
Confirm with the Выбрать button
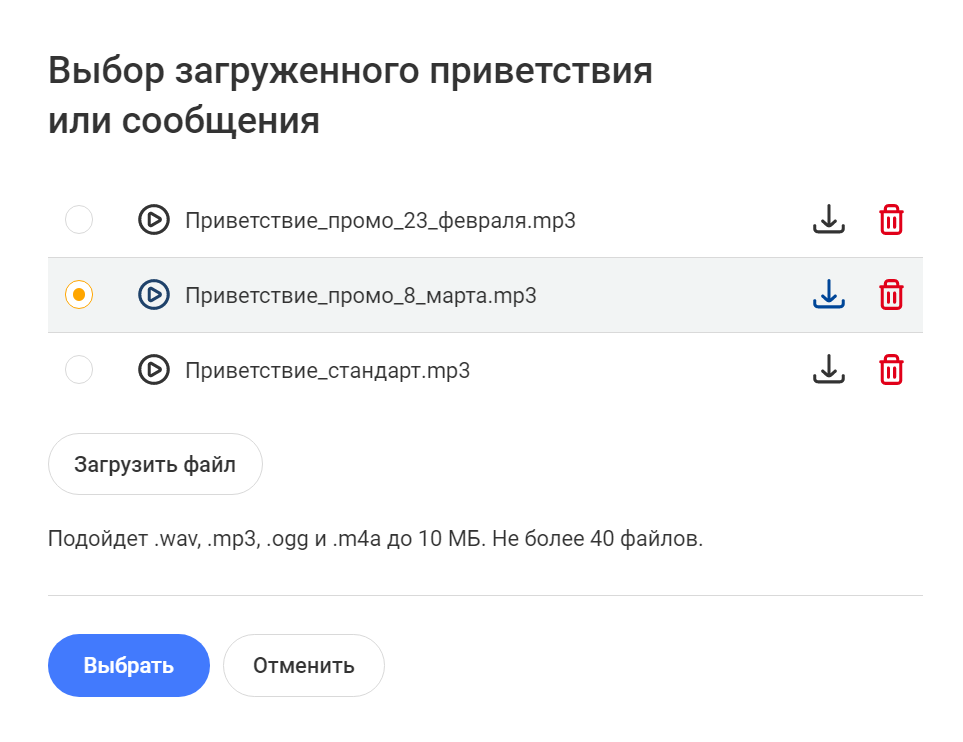click(x=129, y=665)
